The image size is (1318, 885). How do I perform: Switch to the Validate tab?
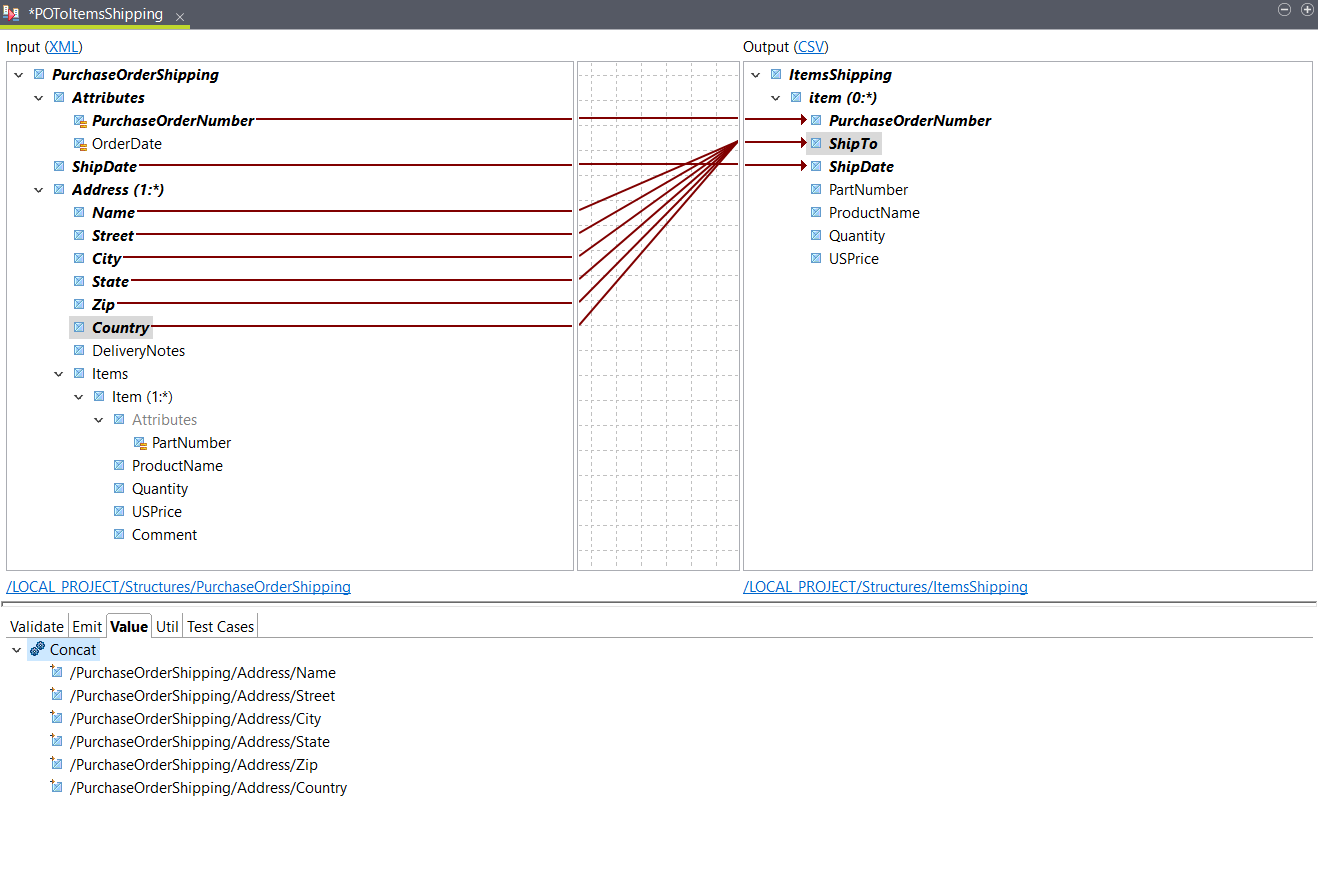(36, 626)
